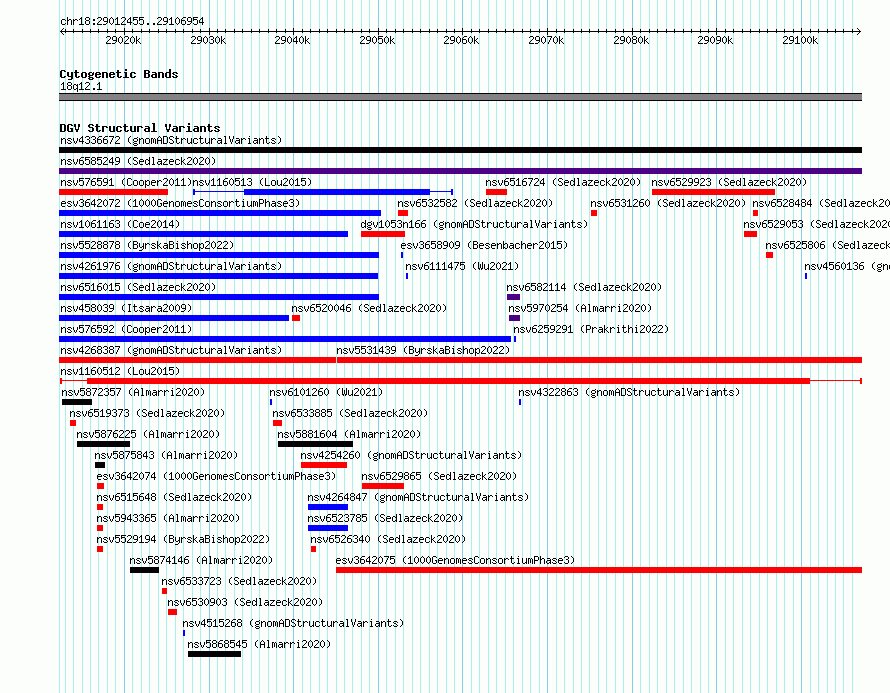Open nsv5528878 ByrskaBishop2022 label
The height and width of the screenshot is (693, 890).
147,245
